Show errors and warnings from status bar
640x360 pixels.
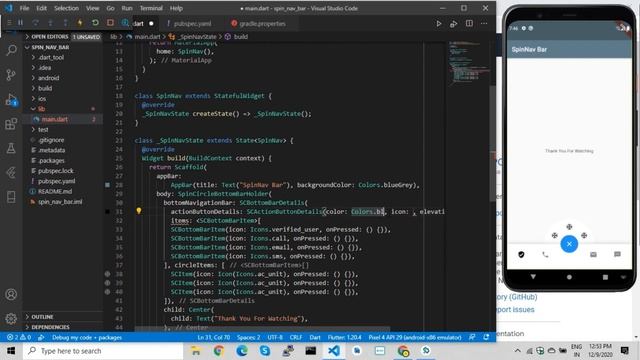point(19,338)
